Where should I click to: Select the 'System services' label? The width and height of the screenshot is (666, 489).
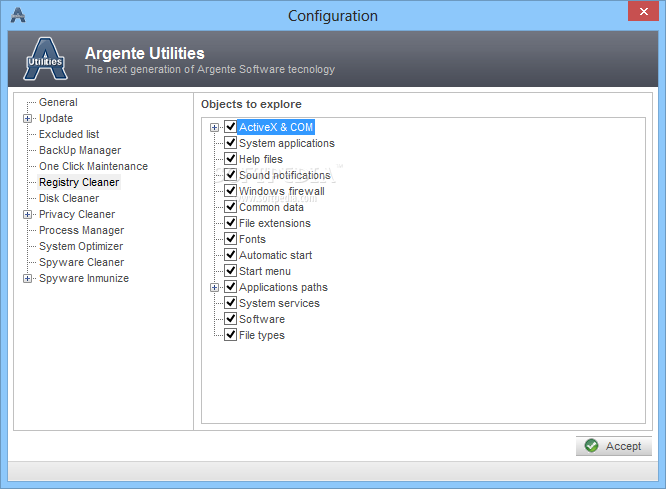point(279,303)
